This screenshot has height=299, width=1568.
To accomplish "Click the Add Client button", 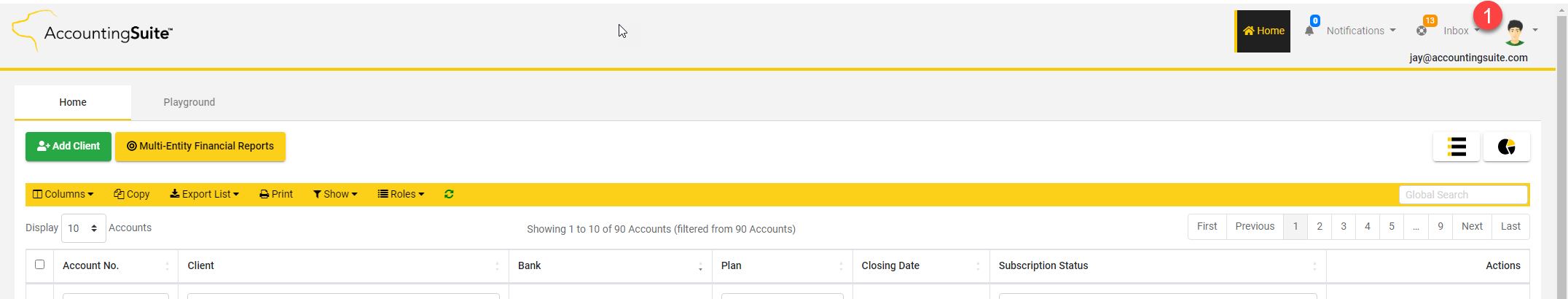I will click(x=68, y=147).
